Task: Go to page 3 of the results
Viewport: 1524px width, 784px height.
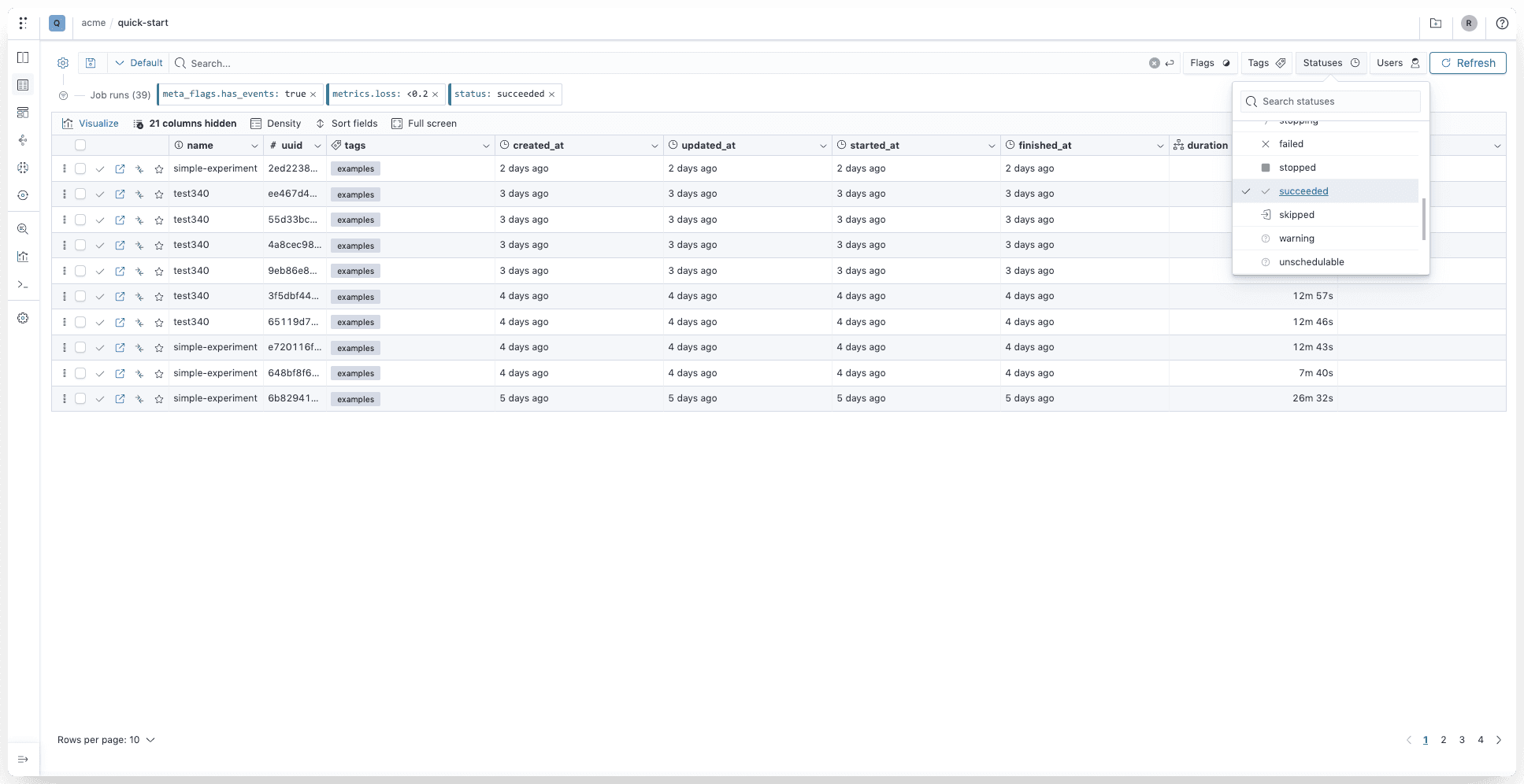Action: [x=1462, y=740]
